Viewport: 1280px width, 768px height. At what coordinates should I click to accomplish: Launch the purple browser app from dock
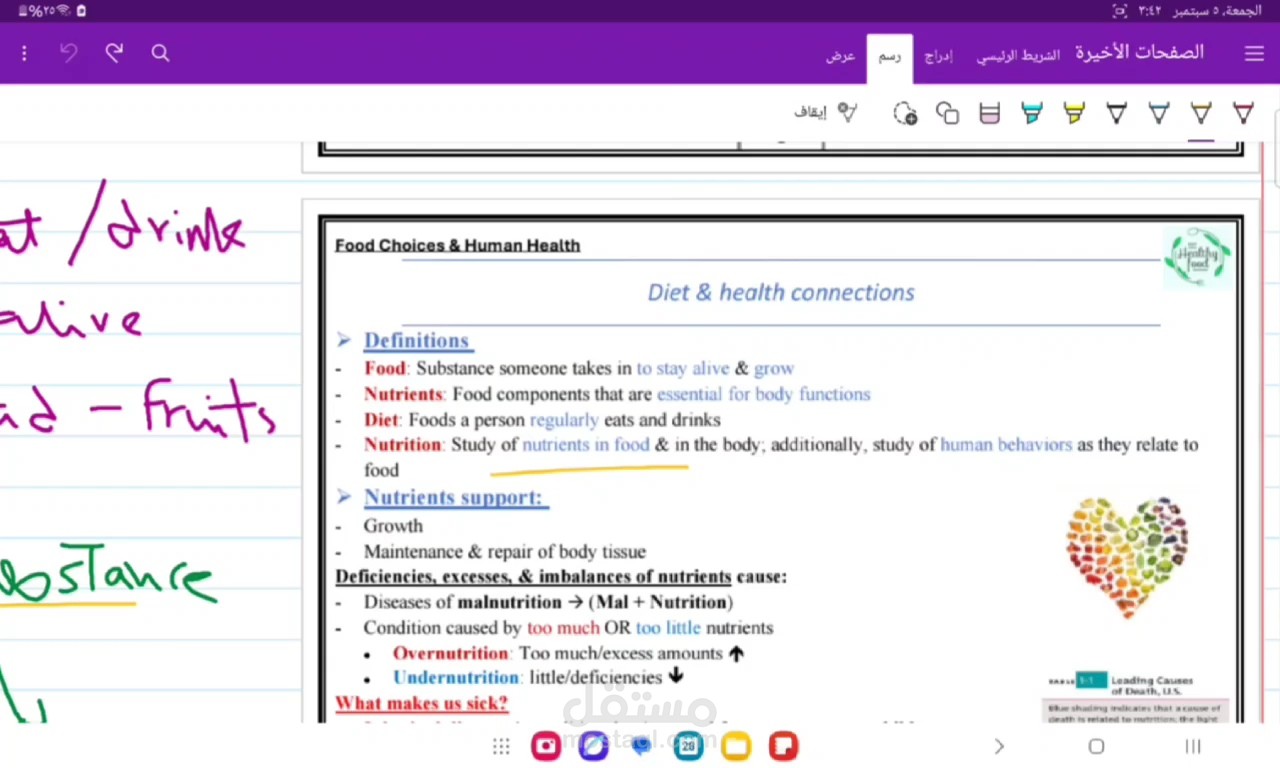[x=593, y=746]
